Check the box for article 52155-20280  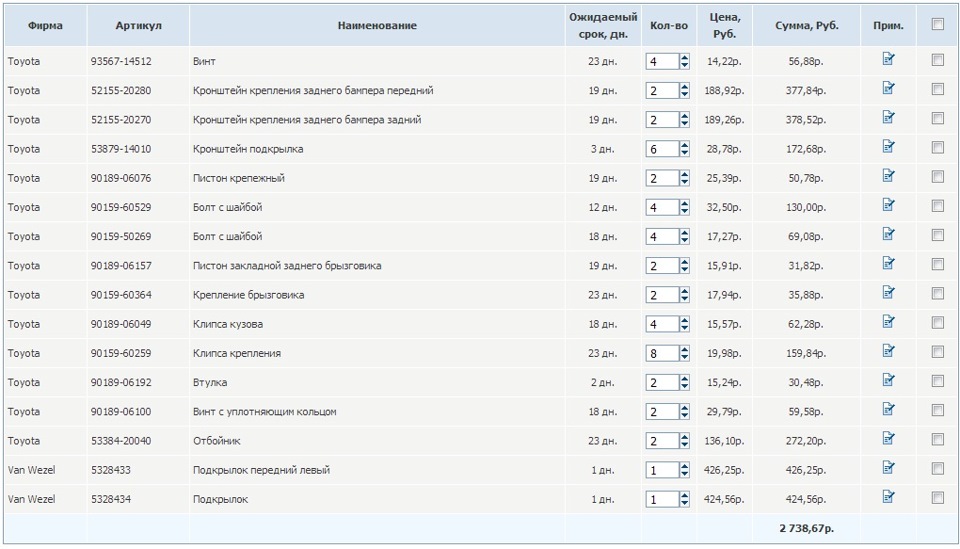tap(938, 89)
